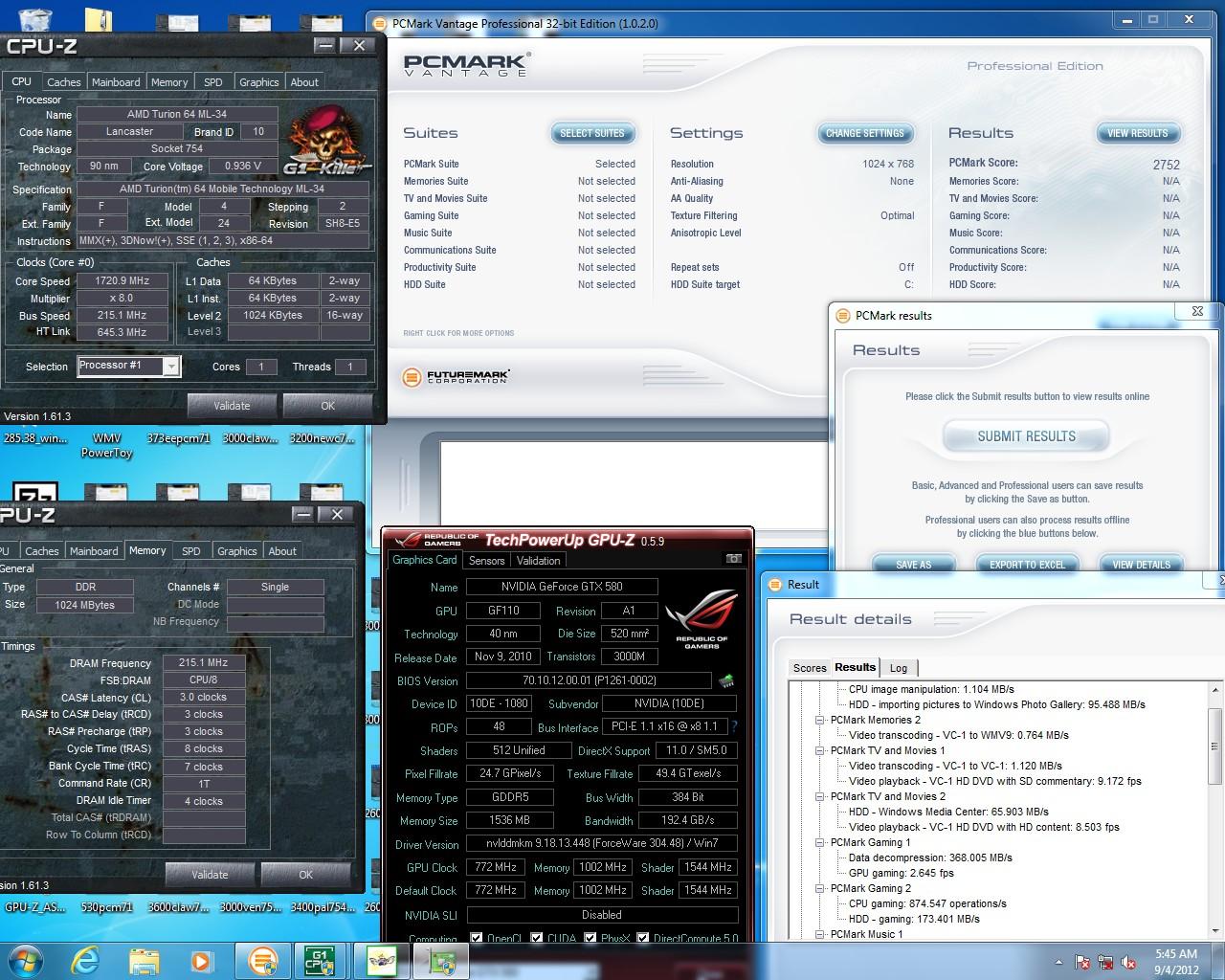
Task: Toggle the DirectCompute 5.0 checkbox
Action: tap(643, 939)
